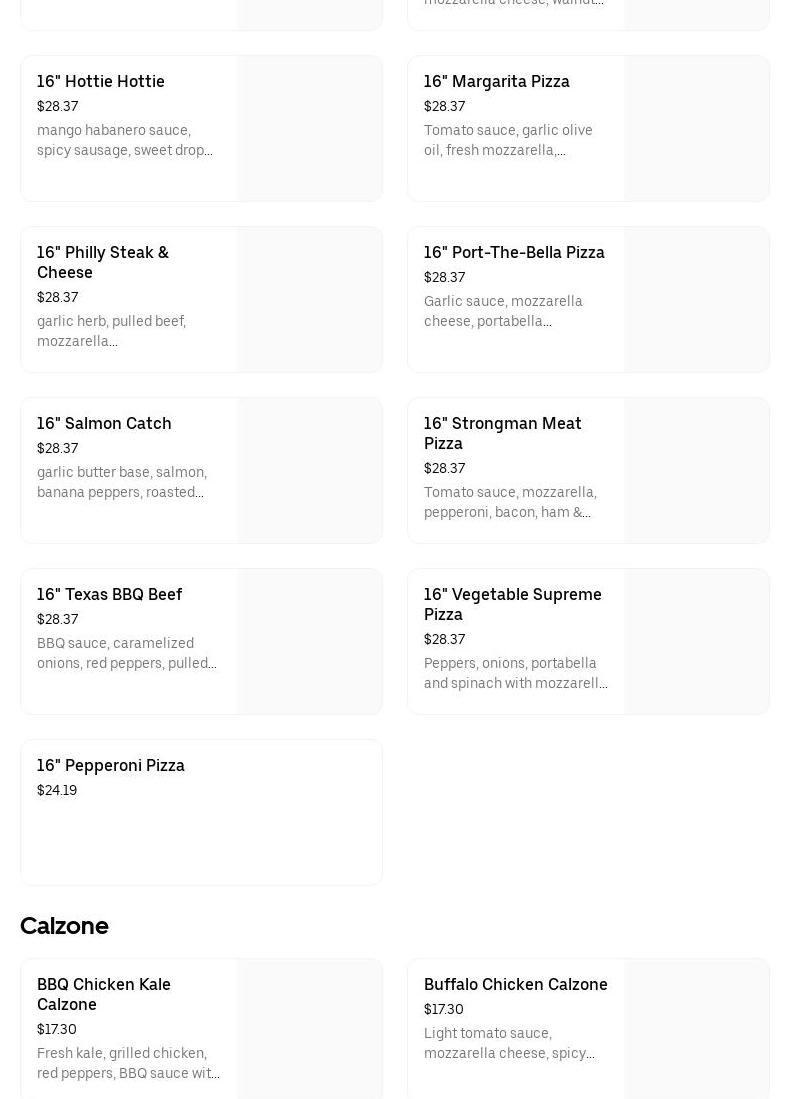Open the 16" Pepperoni Pizza item
This screenshot has width=804, height=1099.
coord(111,766)
